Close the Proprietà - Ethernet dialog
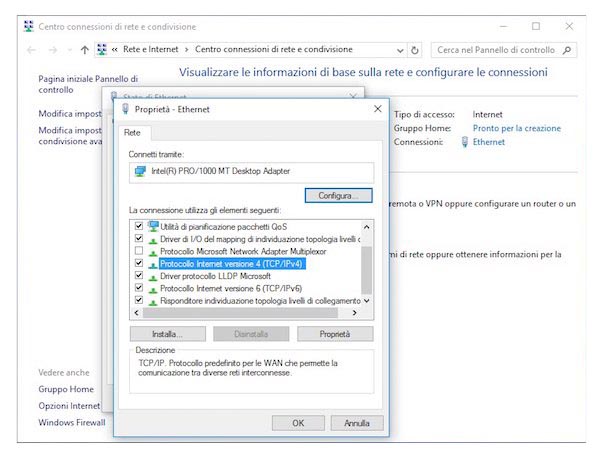The image size is (610, 456). (x=377, y=109)
